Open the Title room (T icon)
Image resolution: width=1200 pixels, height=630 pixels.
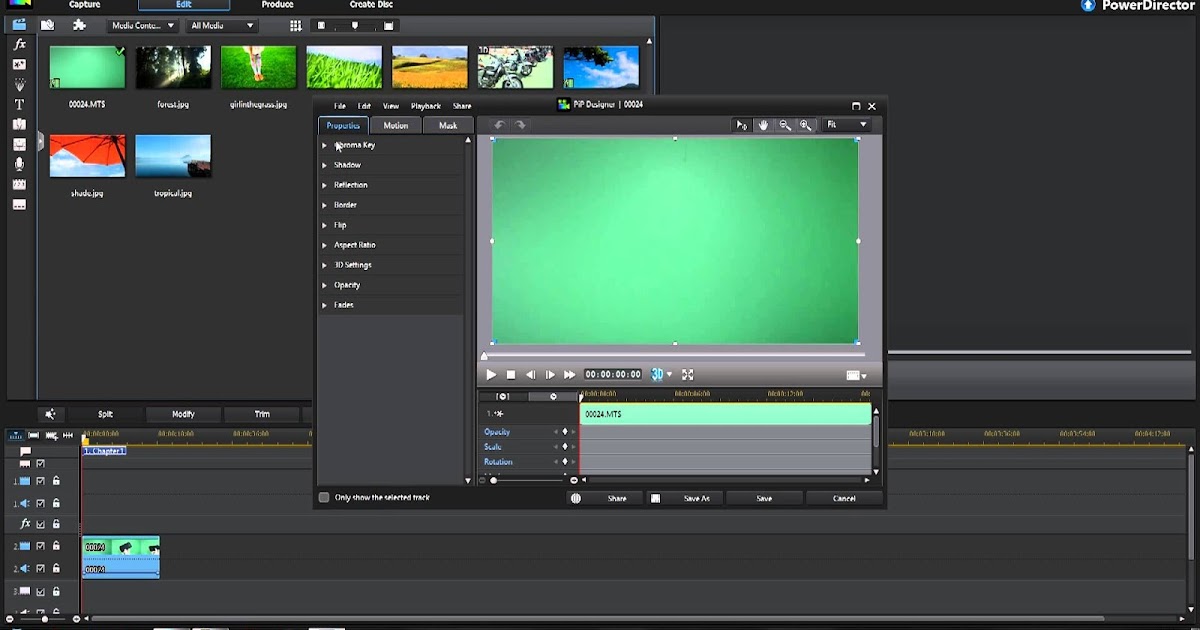pyautogui.click(x=19, y=104)
